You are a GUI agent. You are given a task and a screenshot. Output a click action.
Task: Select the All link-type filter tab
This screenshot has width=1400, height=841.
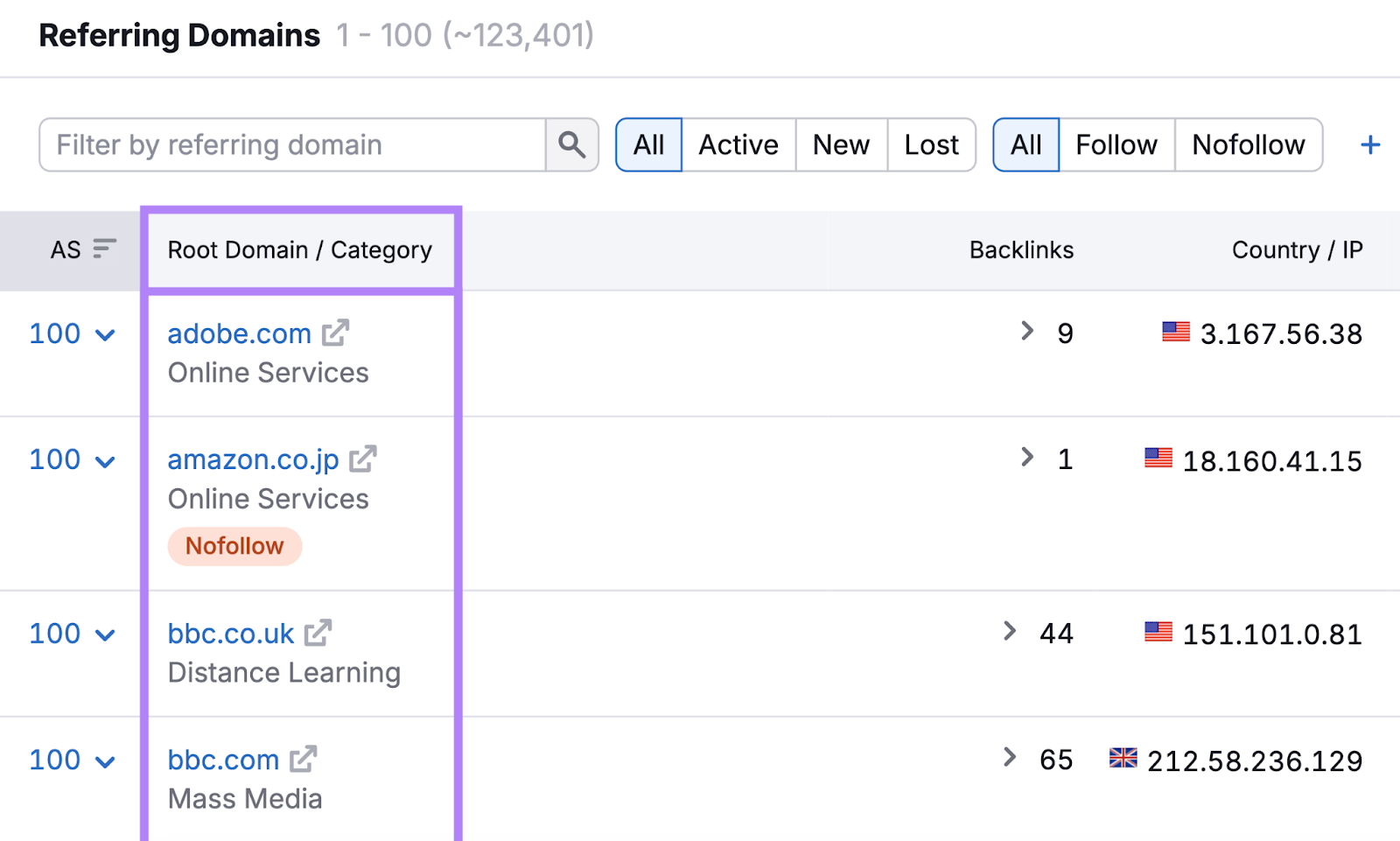pos(1025,144)
